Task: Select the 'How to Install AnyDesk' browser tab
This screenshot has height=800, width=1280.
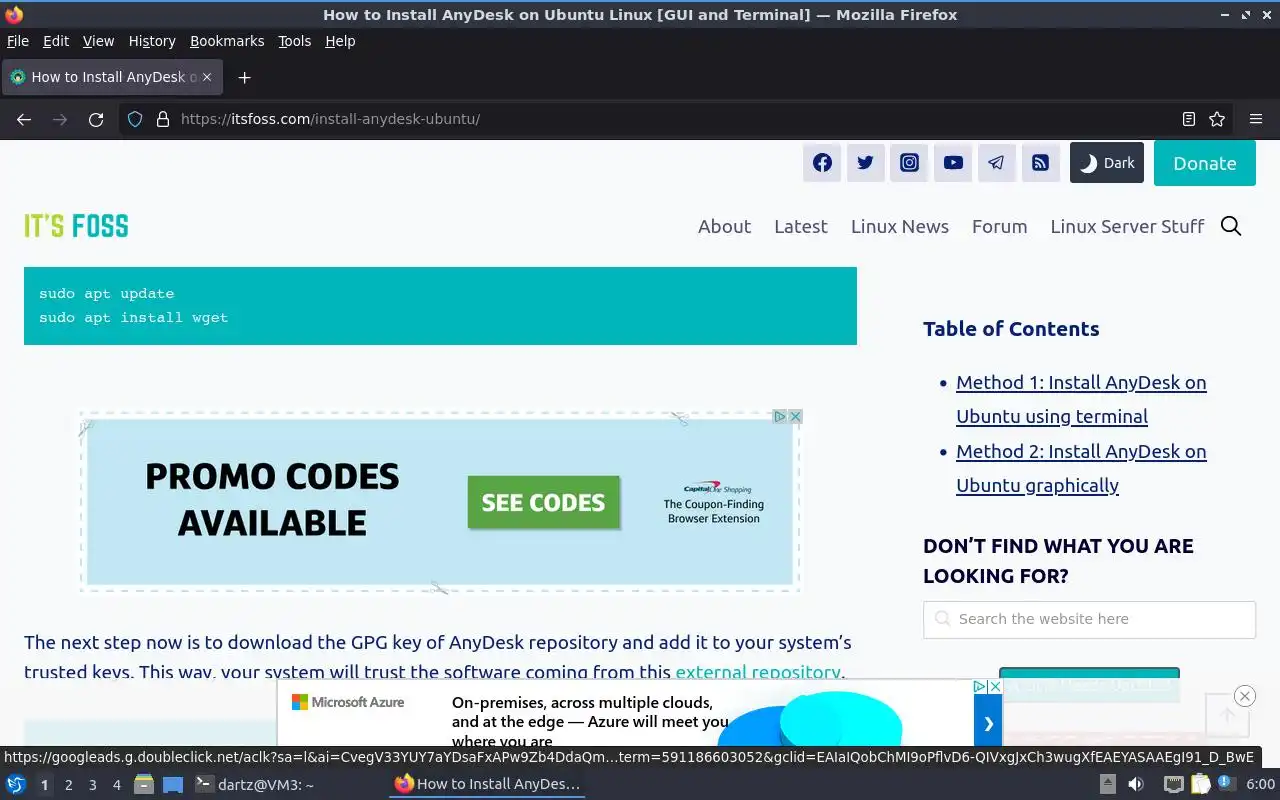Action: 112,77
